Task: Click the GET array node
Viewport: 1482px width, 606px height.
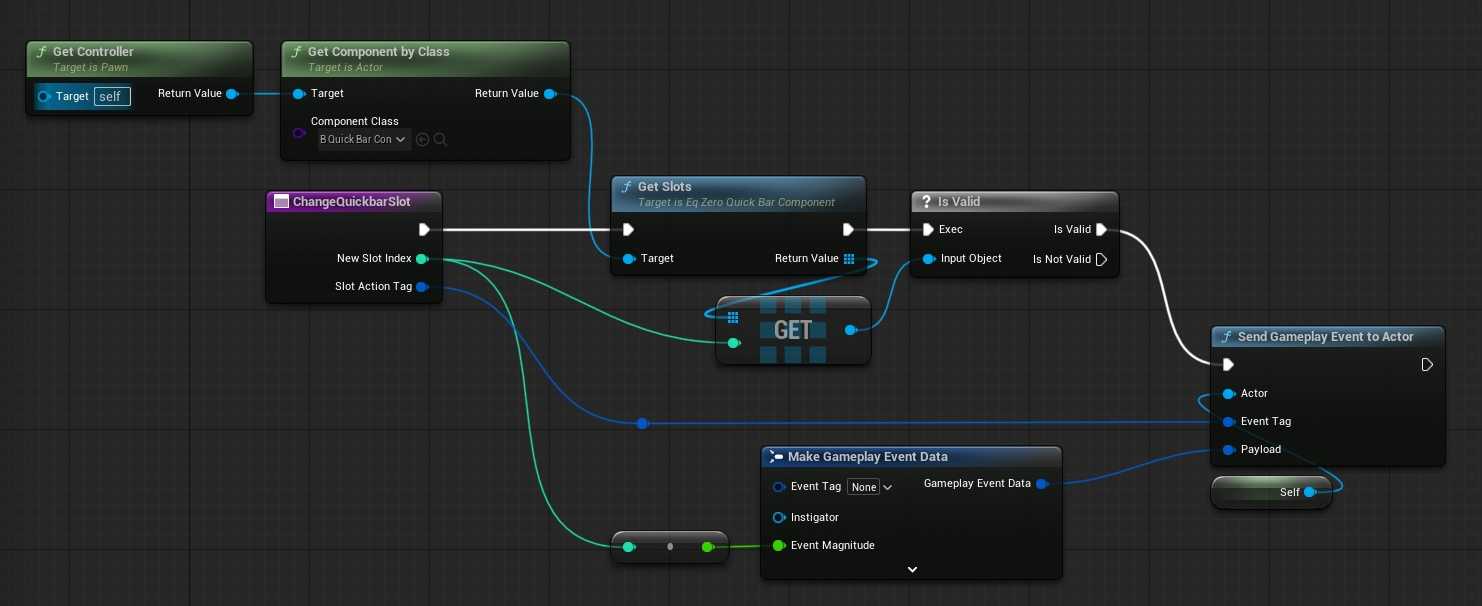Action: point(793,330)
